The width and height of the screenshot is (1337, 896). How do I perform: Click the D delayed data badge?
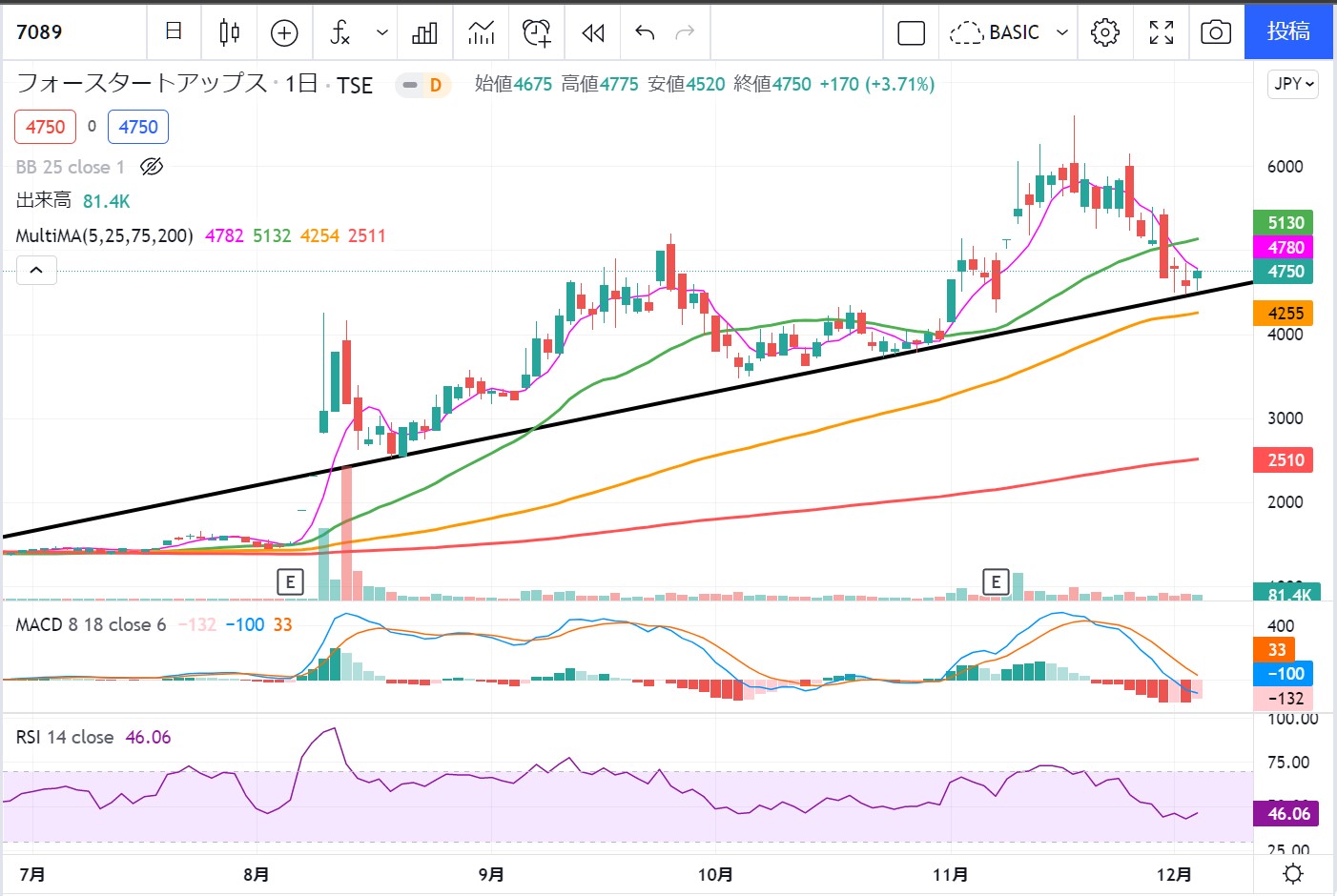click(x=435, y=85)
